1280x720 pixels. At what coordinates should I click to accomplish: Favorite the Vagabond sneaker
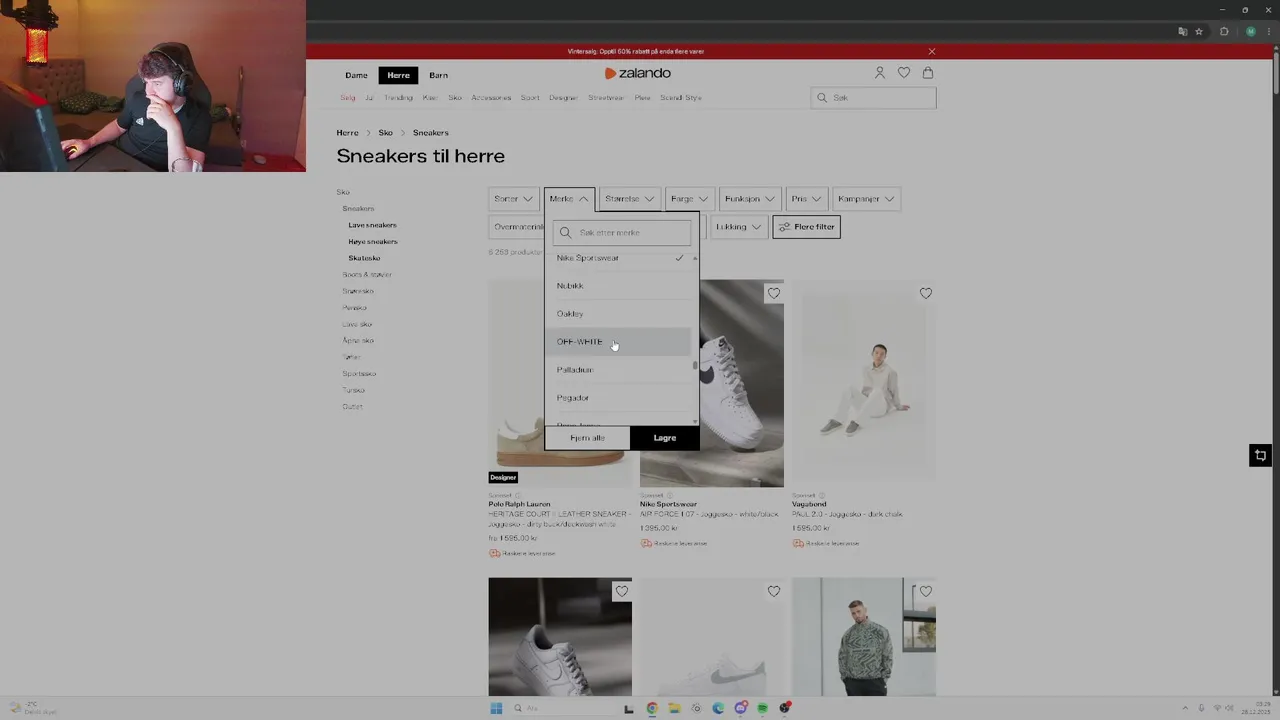926,293
